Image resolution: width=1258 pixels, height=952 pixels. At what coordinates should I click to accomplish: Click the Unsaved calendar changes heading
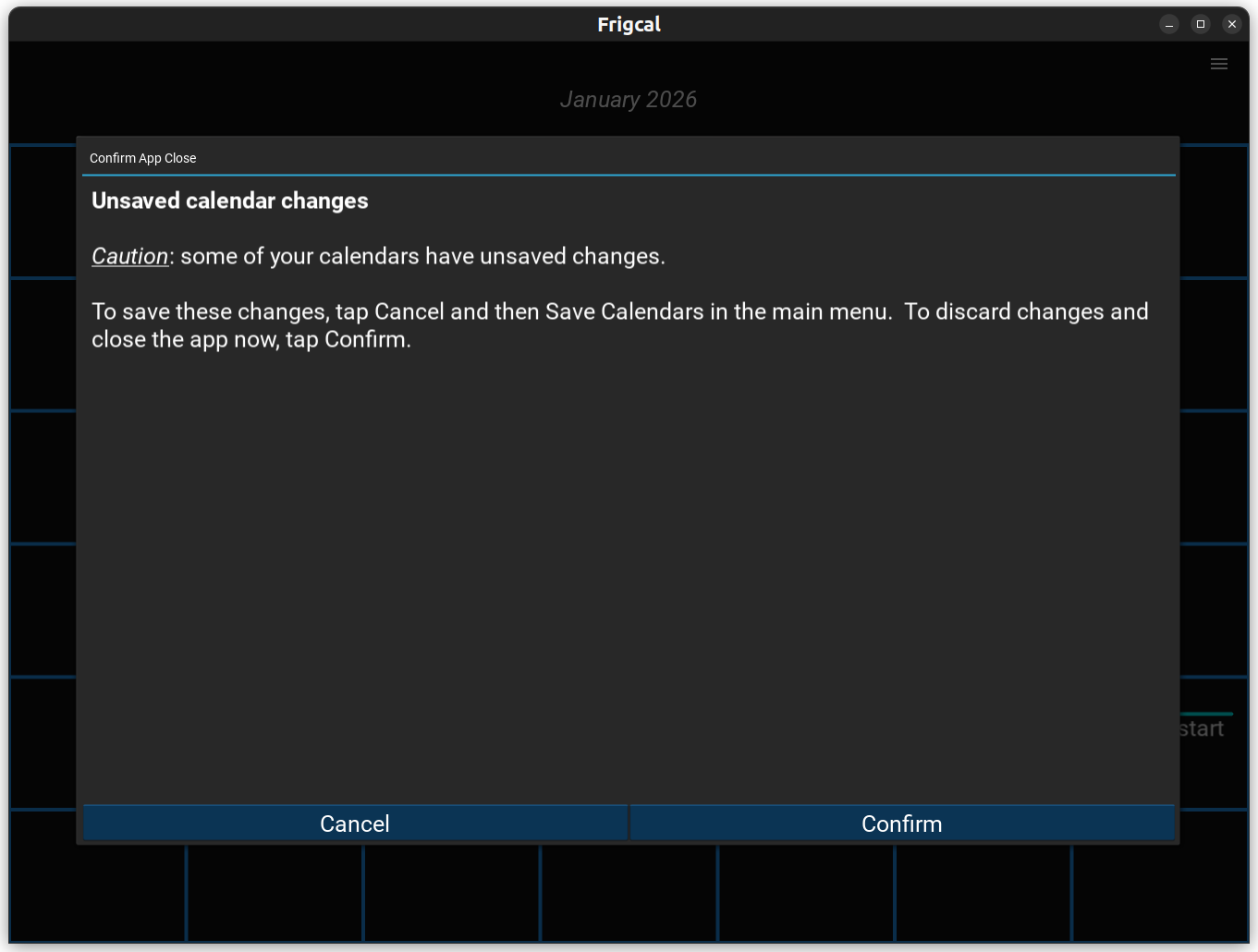230,201
